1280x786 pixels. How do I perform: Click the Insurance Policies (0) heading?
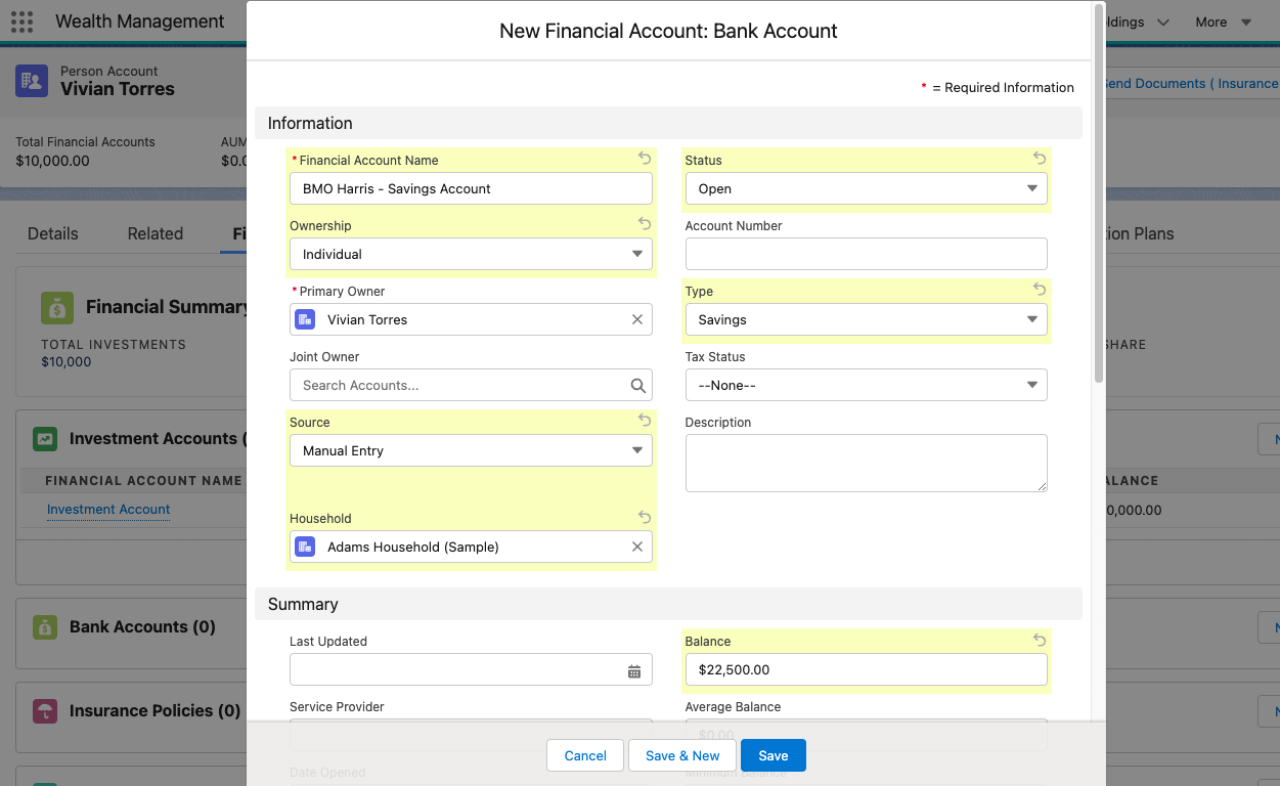pyautogui.click(x=155, y=711)
